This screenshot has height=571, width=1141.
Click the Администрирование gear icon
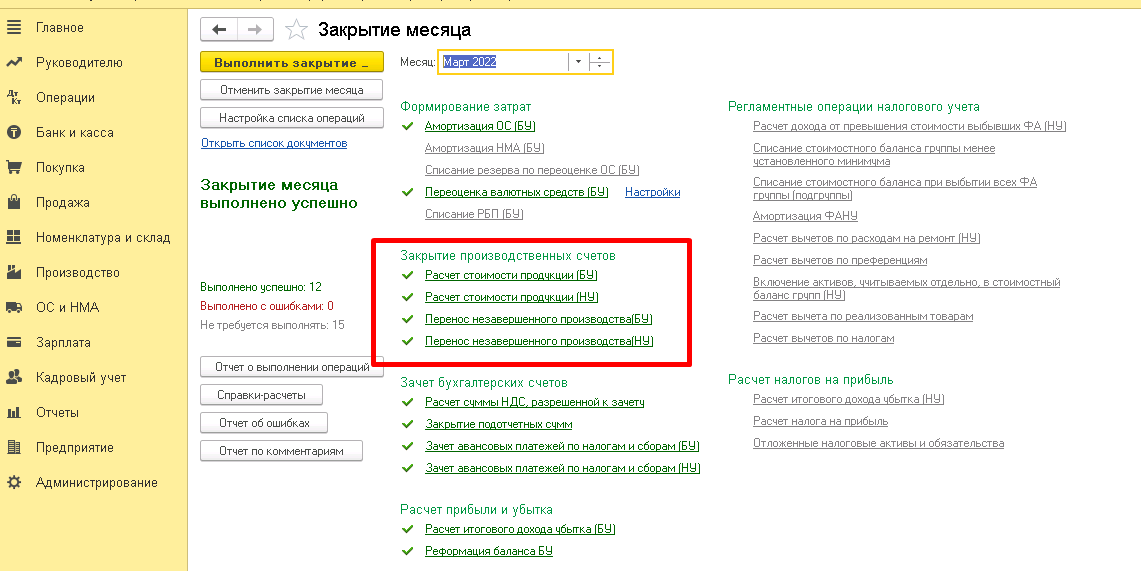(x=14, y=483)
